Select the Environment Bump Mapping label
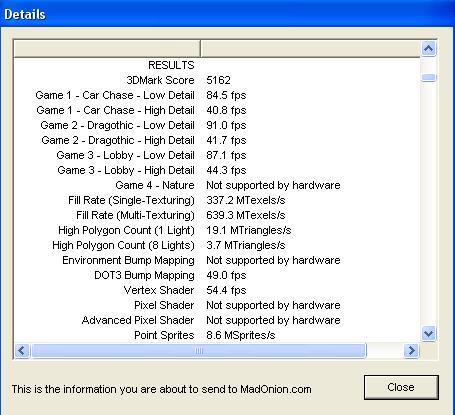This screenshot has height=415, width=455. tap(128, 260)
